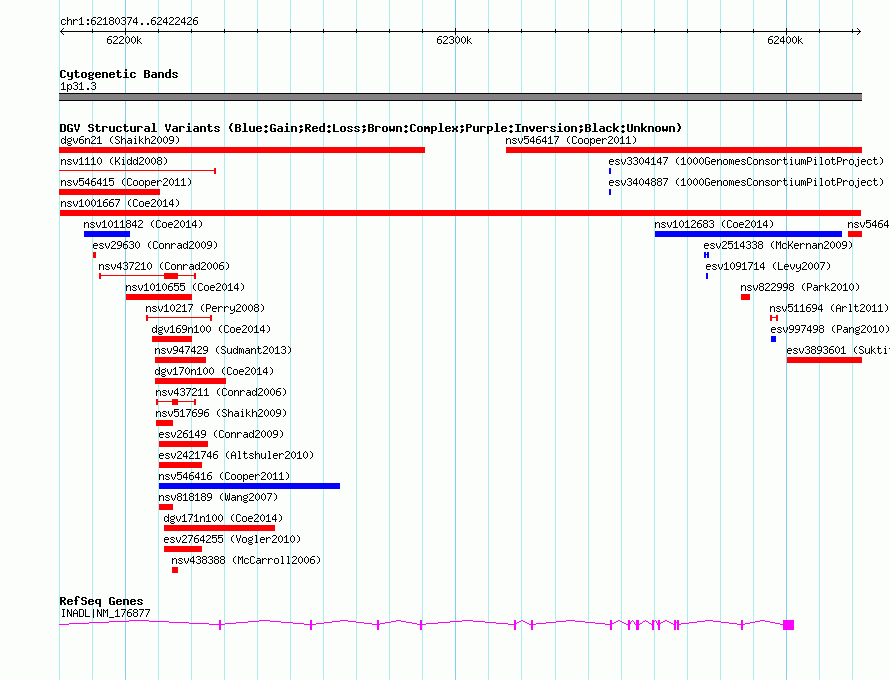Viewport: 890px width, 680px height.
Task: Click esv3404887 1000 Genomes variant label
Action: click(x=746, y=182)
